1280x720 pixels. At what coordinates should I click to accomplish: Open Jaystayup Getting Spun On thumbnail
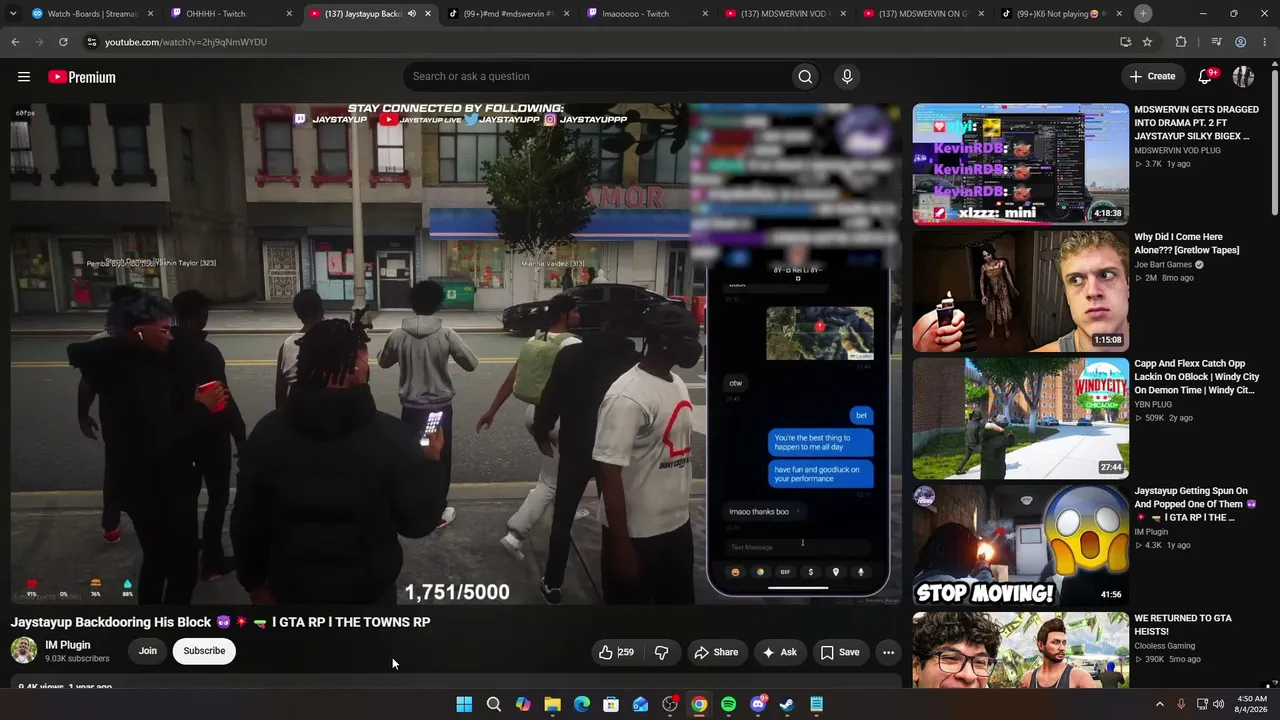point(1020,546)
